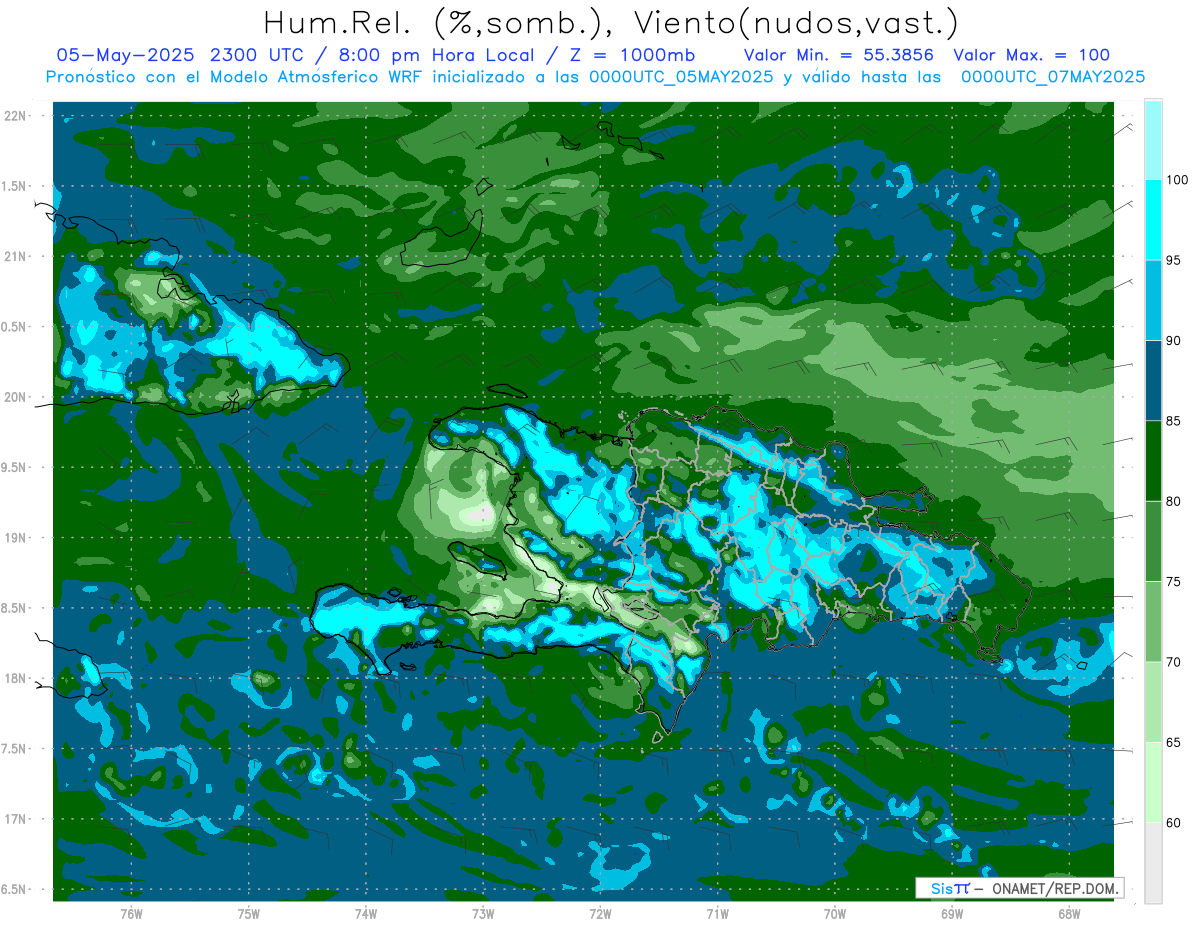The height and width of the screenshot is (927, 1200).
Task: Click the '65' colorbar label
Action: pyautogui.click(x=1174, y=743)
